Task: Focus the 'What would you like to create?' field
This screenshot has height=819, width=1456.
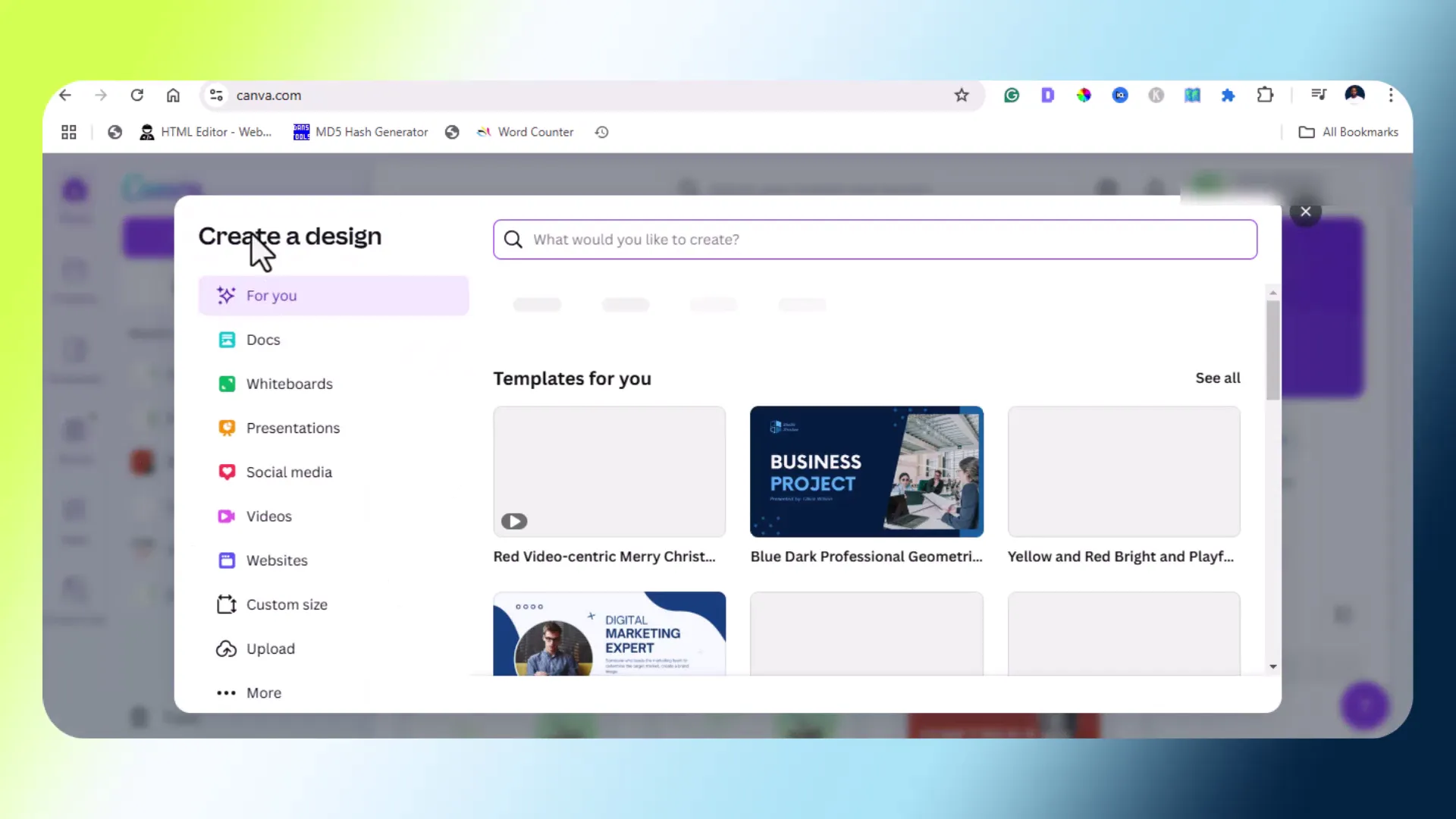Action: click(x=875, y=240)
